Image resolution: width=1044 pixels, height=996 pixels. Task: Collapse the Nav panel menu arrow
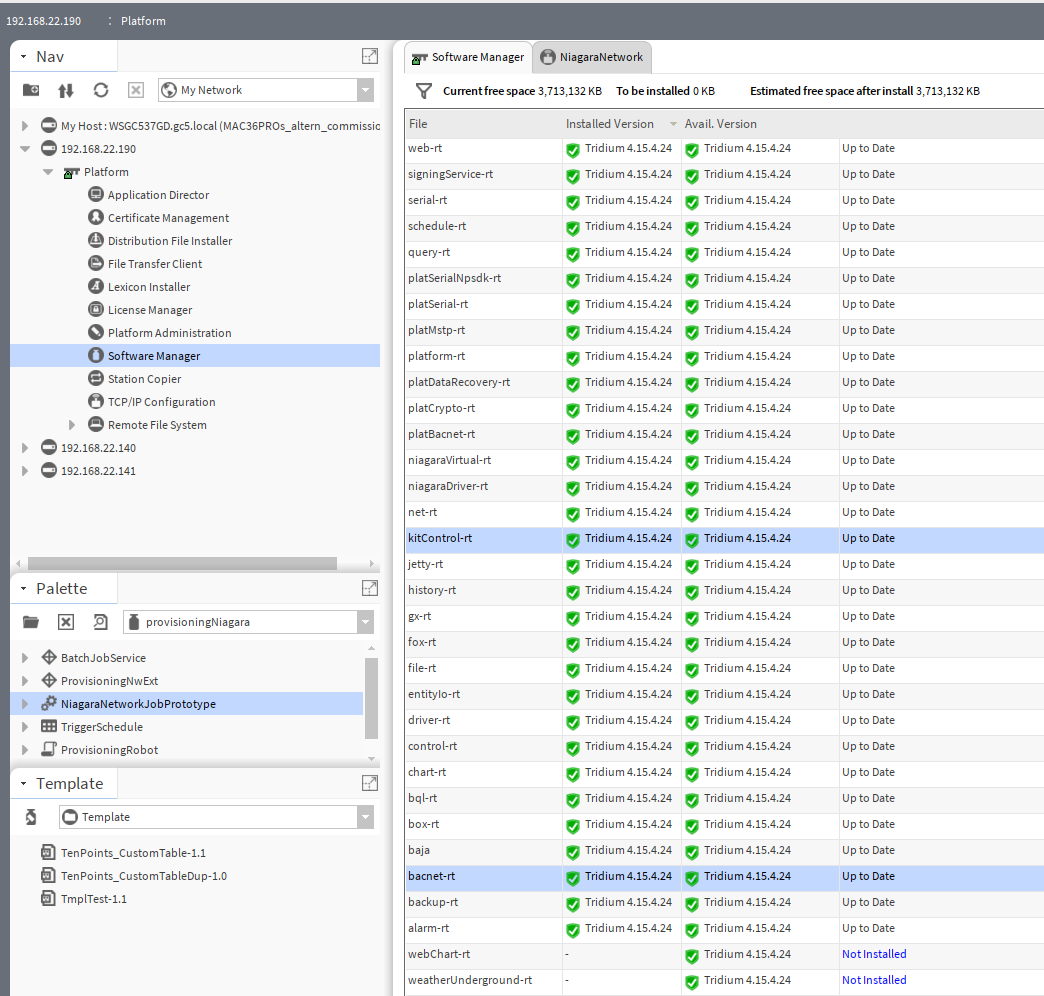pyautogui.click(x=23, y=57)
